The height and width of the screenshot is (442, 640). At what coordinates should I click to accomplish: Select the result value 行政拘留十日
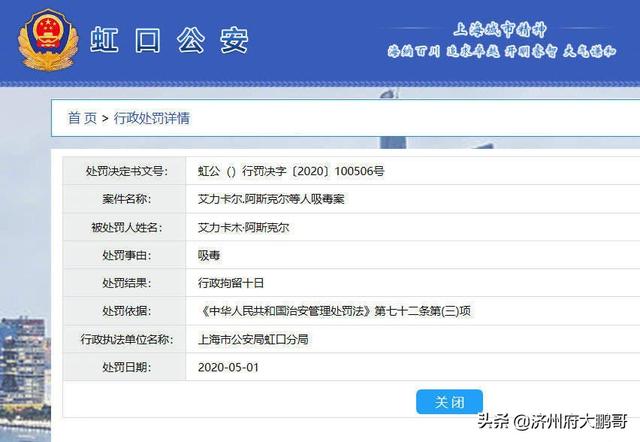point(231,283)
